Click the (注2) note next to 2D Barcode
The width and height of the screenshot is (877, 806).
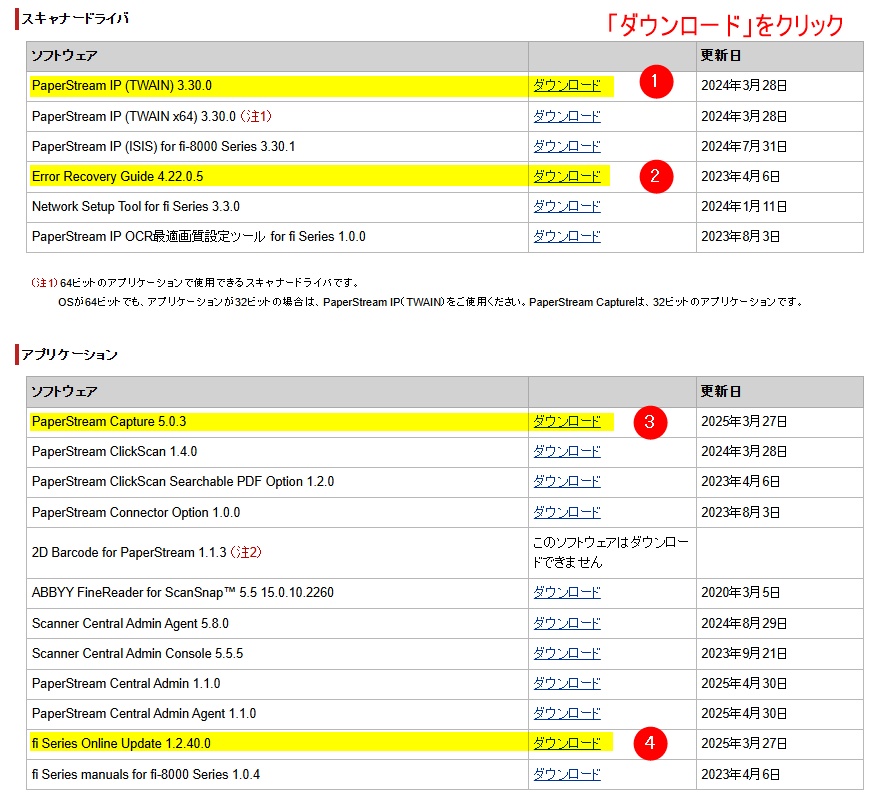pyautogui.click(x=246, y=553)
